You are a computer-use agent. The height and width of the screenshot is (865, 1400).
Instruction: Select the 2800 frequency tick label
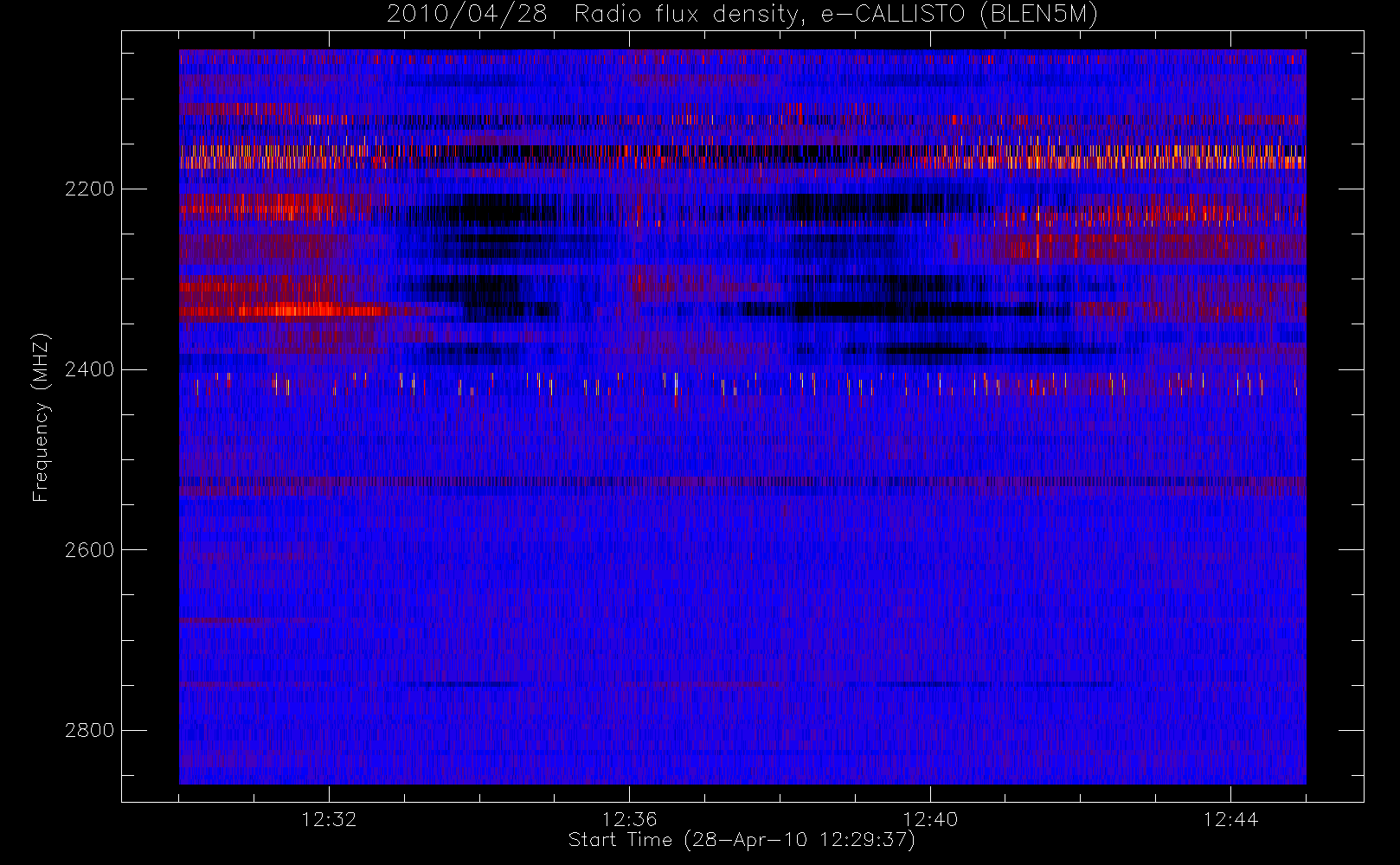point(89,730)
